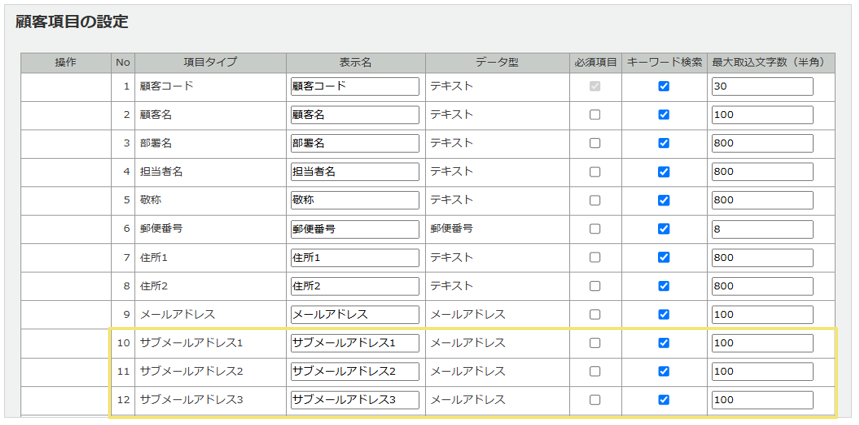Check the required checkbox for 顧客名
Image resolution: width=859 pixels, height=425 pixels.
(x=595, y=115)
